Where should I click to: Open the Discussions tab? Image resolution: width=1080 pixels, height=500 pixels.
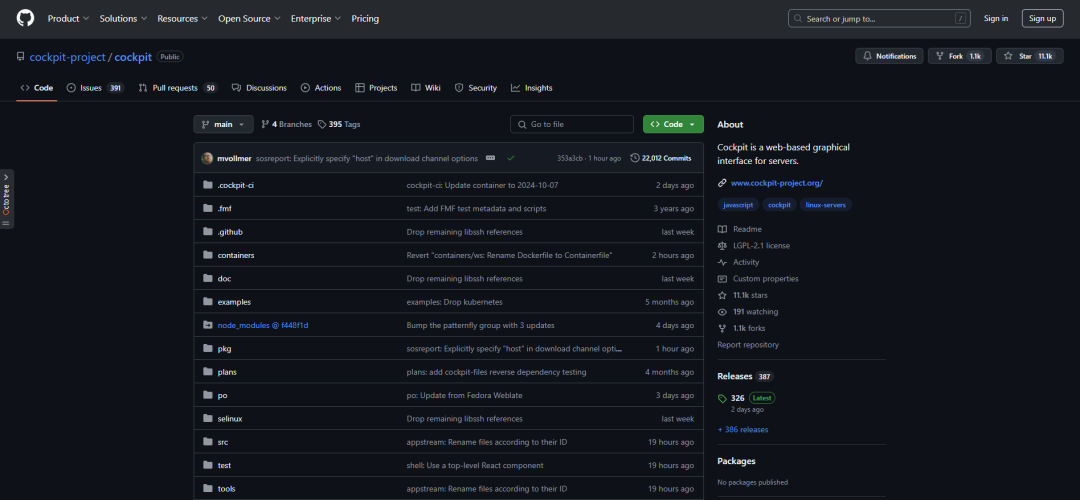259,88
